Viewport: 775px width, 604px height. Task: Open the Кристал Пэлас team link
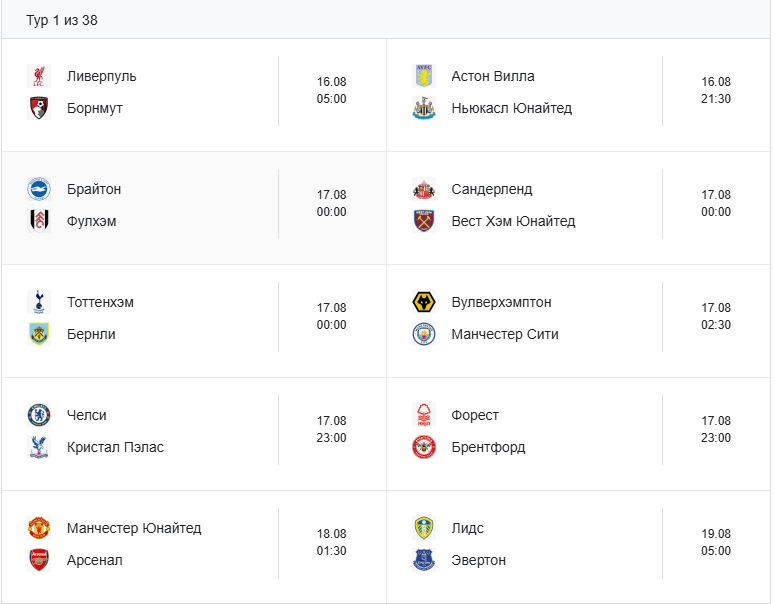pyautogui.click(x=115, y=447)
